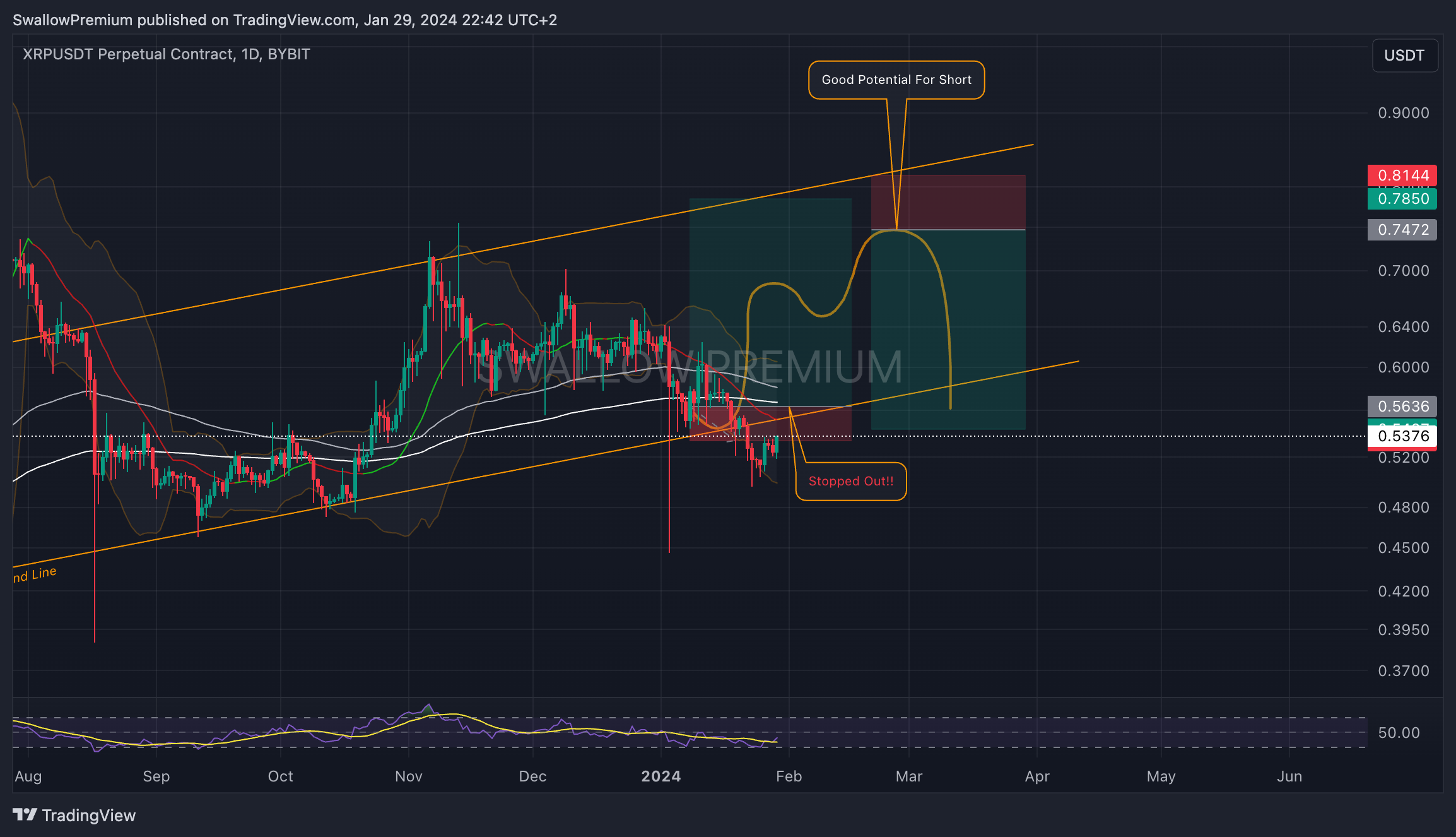Click the 0.4200 price axis value

click(x=1404, y=591)
